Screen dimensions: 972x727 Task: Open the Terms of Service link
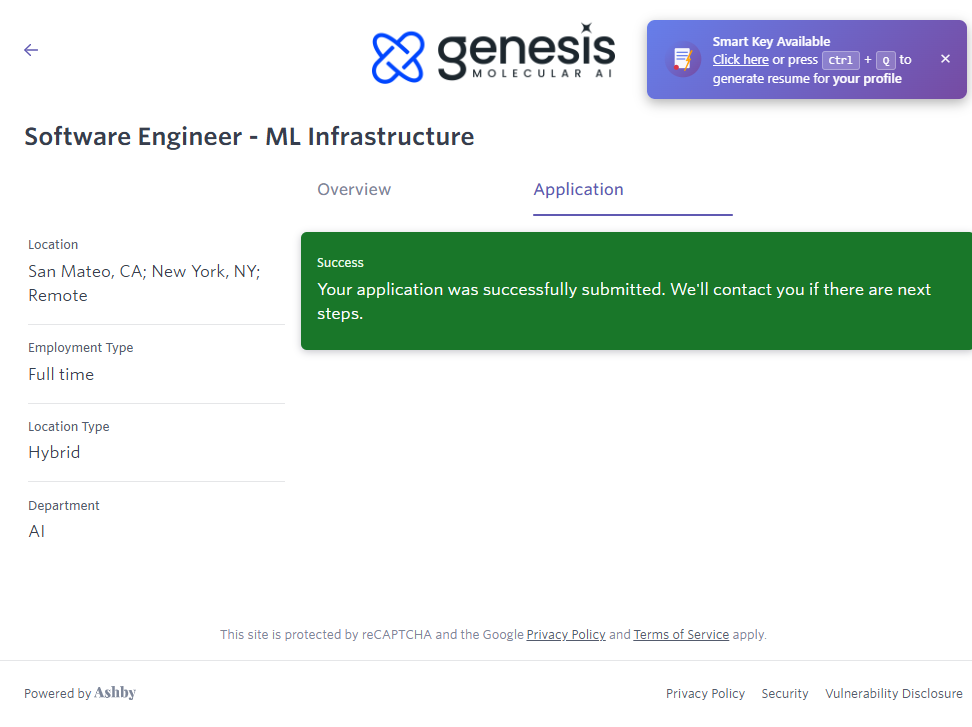[x=681, y=634]
